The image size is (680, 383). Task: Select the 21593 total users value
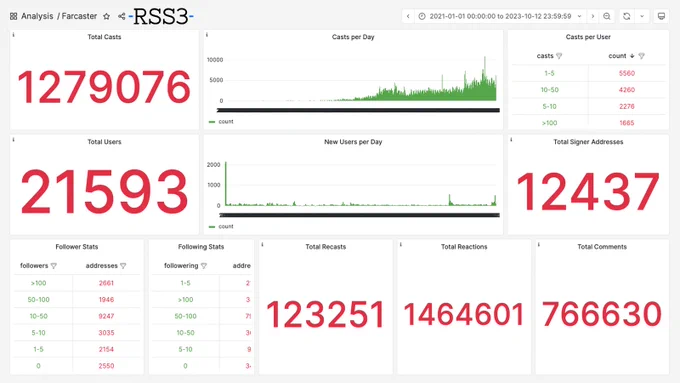pyautogui.click(x=104, y=192)
